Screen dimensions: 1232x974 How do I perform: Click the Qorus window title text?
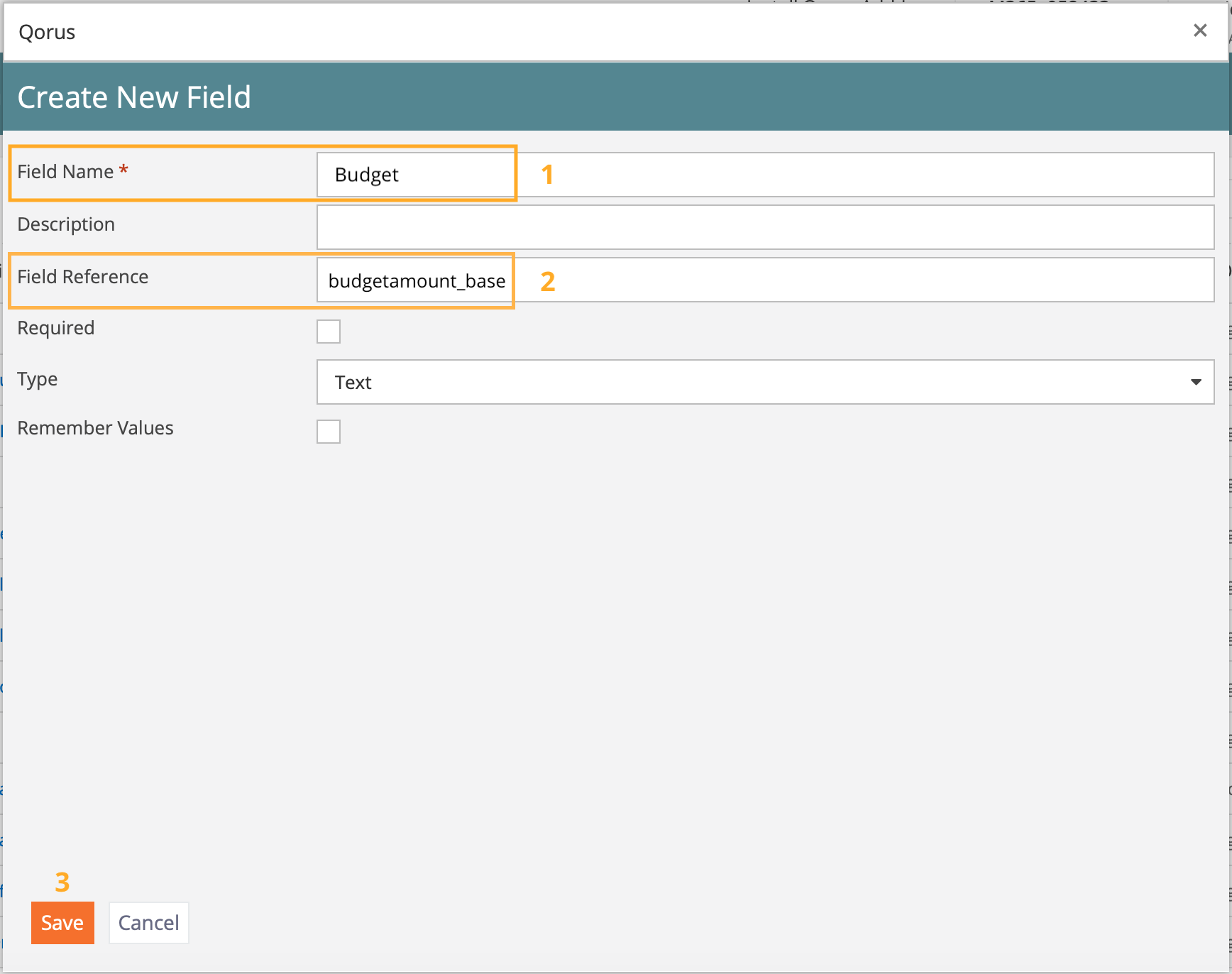pos(47,33)
